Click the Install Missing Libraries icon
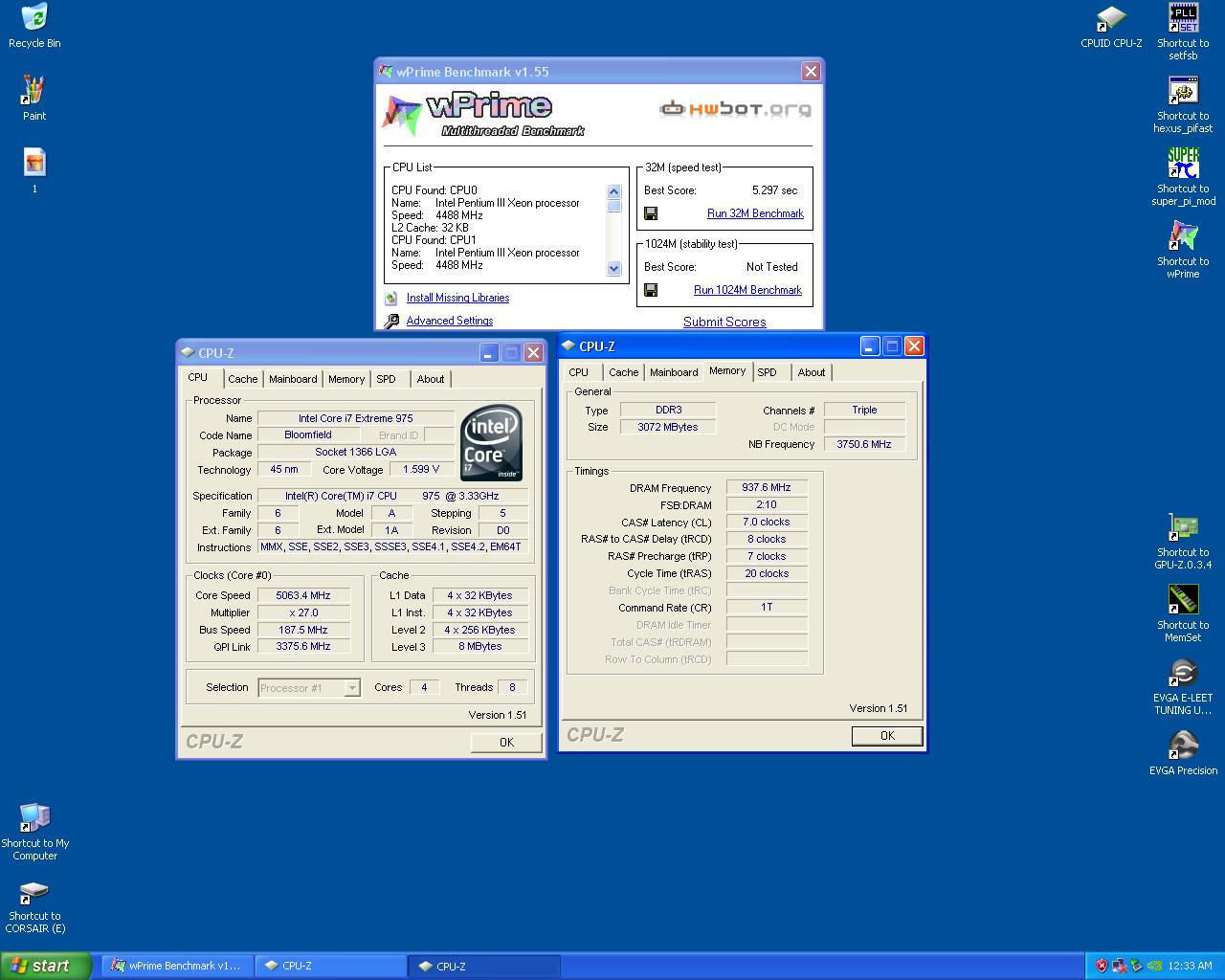Screen dimensions: 1225x980 (391, 299)
